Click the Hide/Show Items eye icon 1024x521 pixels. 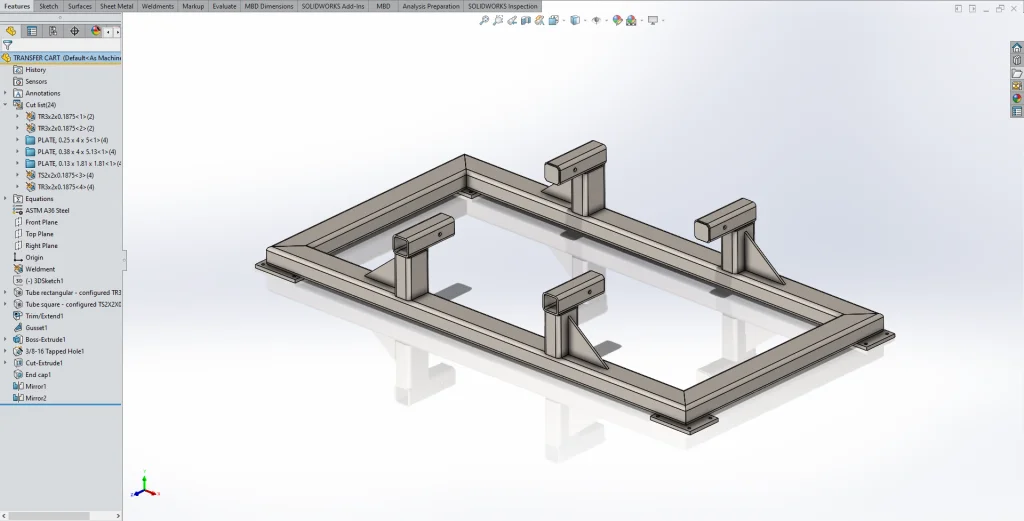pos(596,20)
